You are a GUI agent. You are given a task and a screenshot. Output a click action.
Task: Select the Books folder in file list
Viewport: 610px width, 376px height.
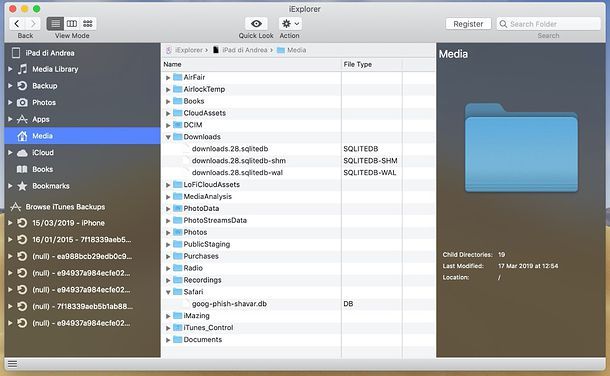[x=194, y=101]
